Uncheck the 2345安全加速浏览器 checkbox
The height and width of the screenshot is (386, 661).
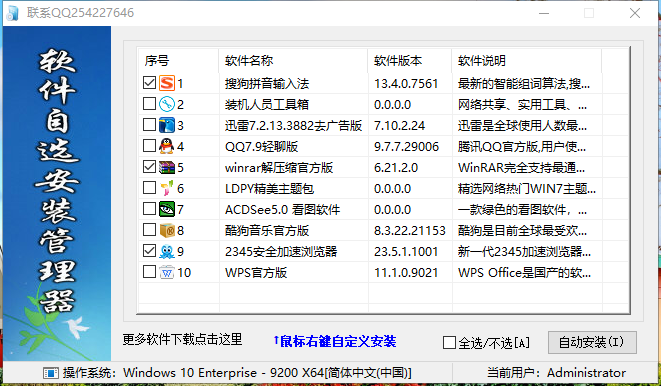click(149, 251)
